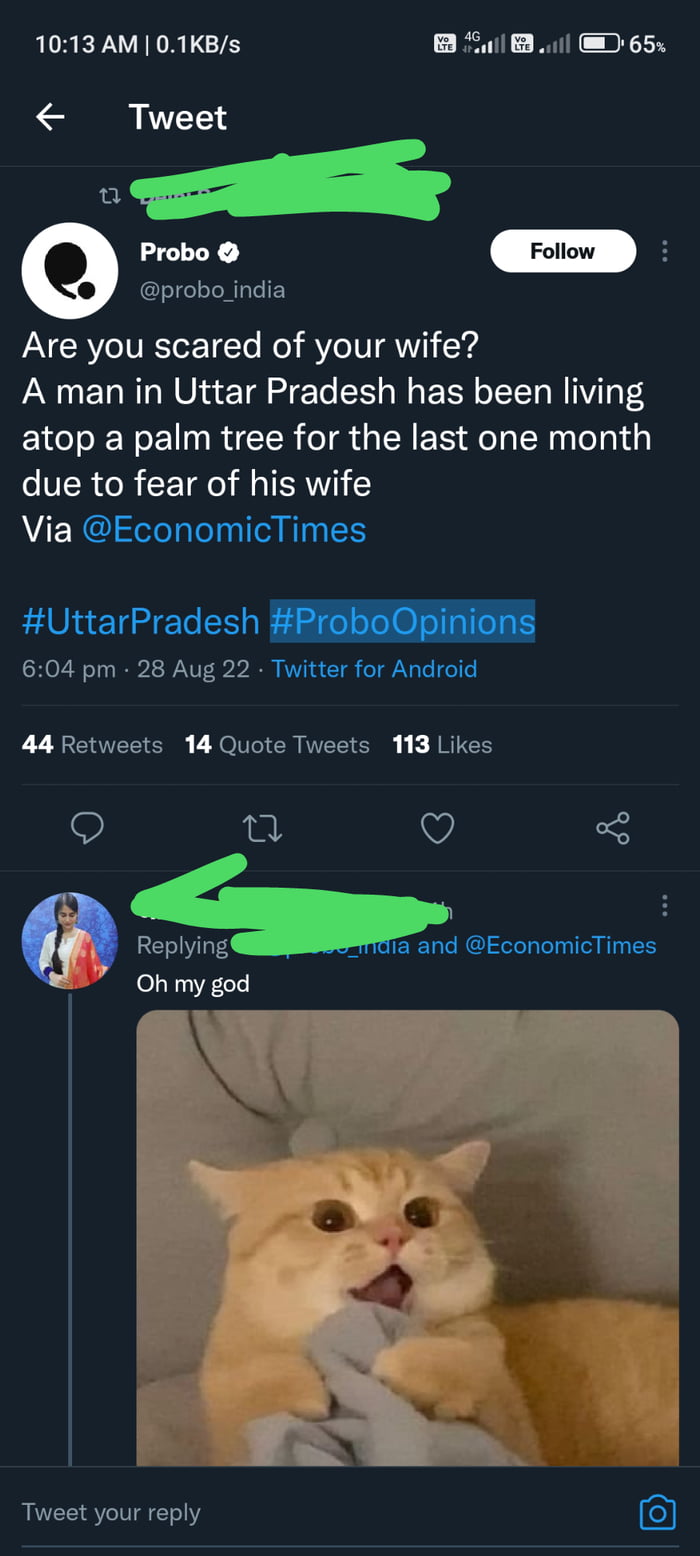The width and height of the screenshot is (700, 1556).
Task: Follow the Probo account
Action: [562, 251]
